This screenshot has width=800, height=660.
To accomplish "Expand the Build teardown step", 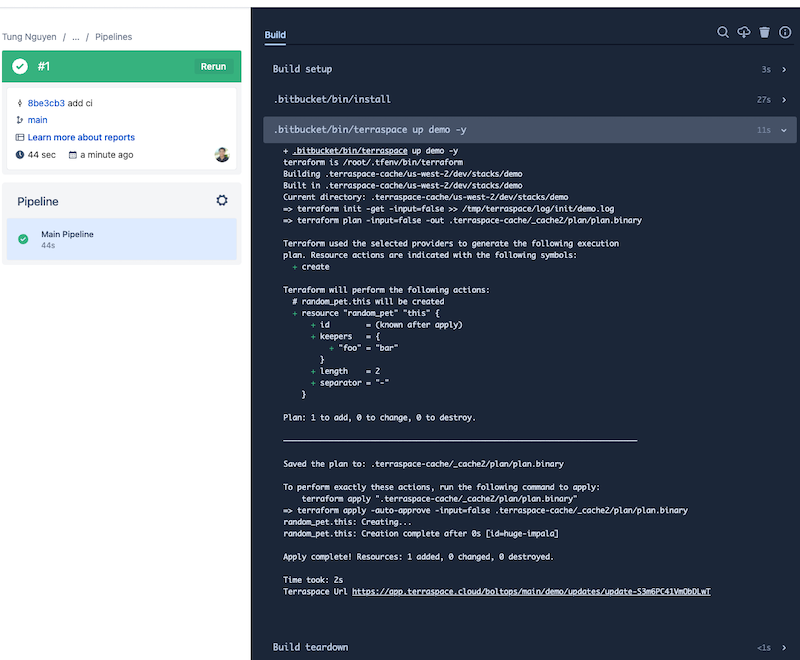I will point(530,647).
